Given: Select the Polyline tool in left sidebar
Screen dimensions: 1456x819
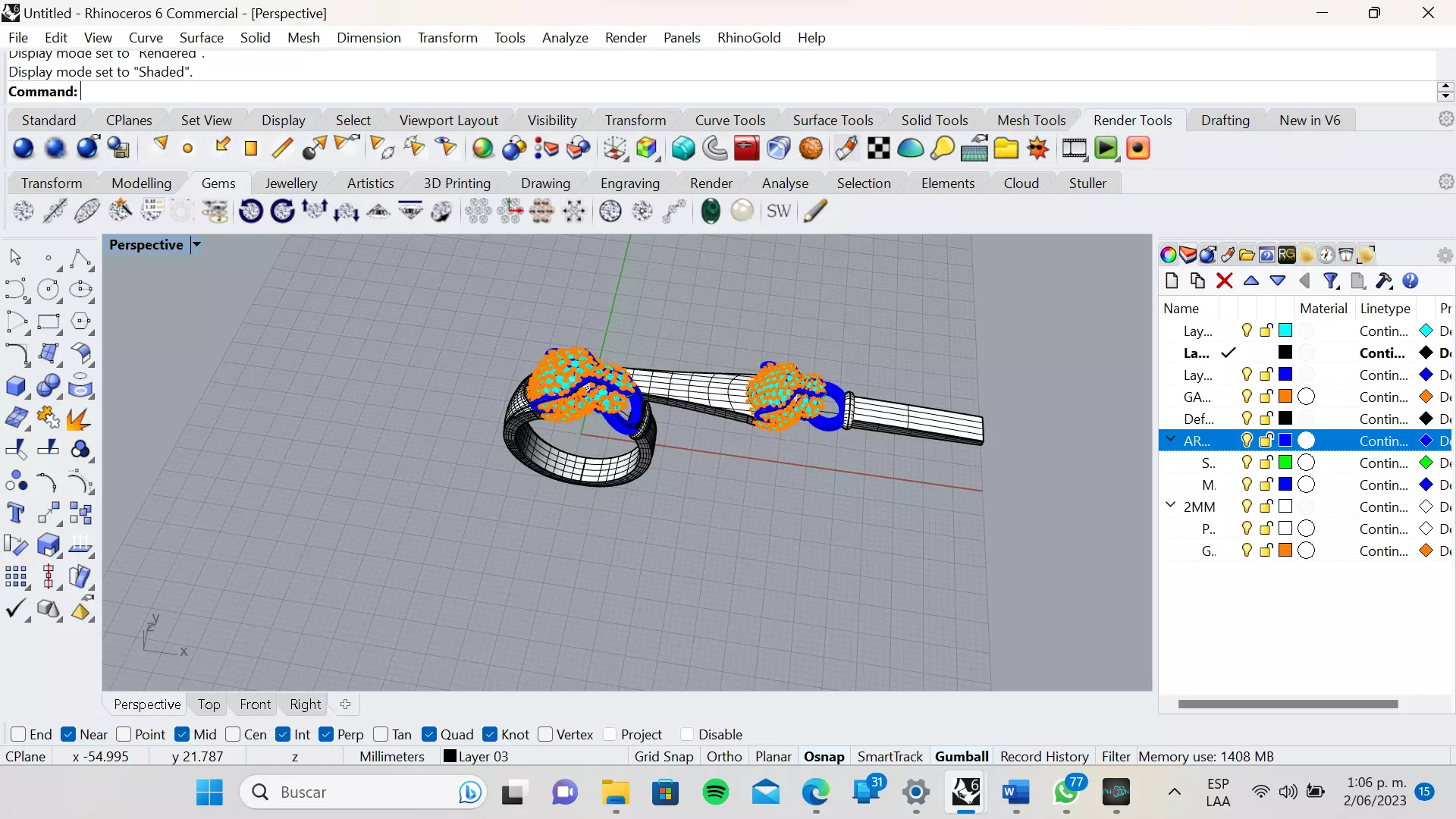Looking at the screenshot, I should [80, 259].
